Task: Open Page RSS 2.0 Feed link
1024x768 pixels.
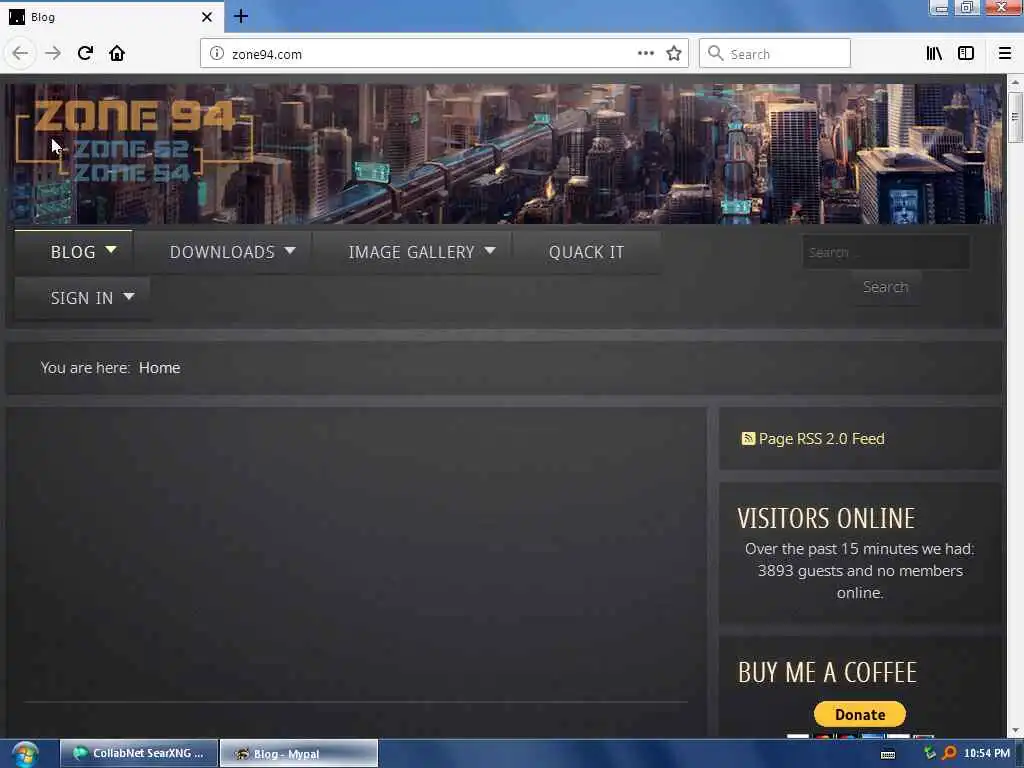Action: click(821, 438)
